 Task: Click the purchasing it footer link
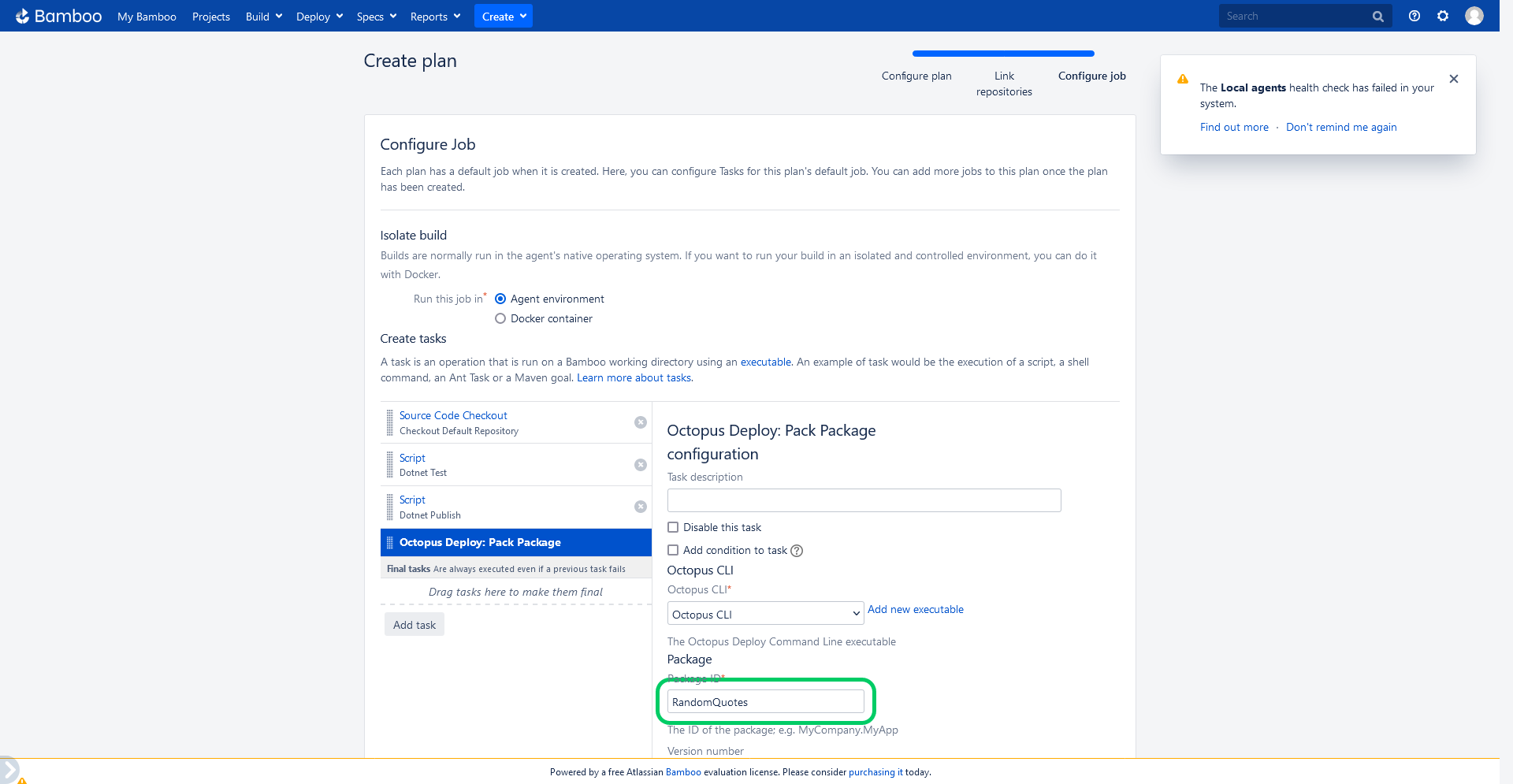pos(875,772)
